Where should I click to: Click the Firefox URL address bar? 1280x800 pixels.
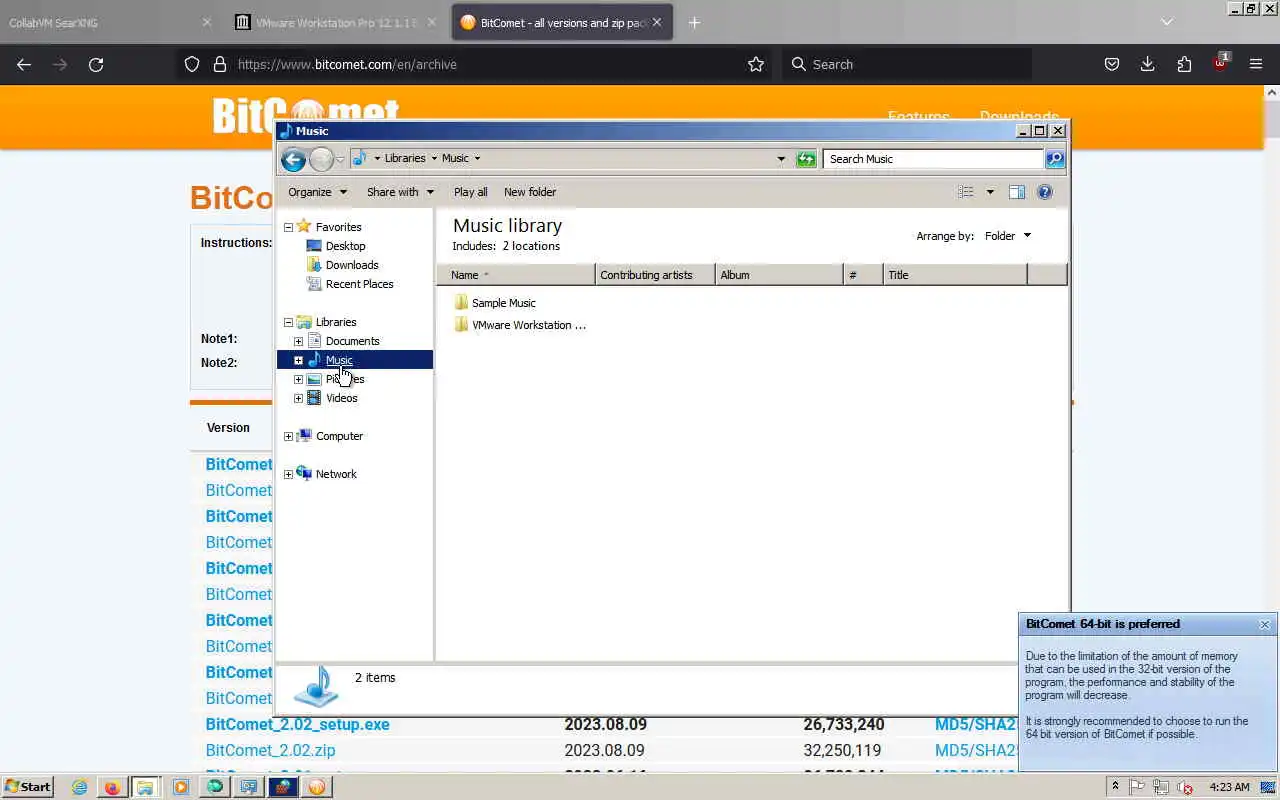click(x=490, y=64)
